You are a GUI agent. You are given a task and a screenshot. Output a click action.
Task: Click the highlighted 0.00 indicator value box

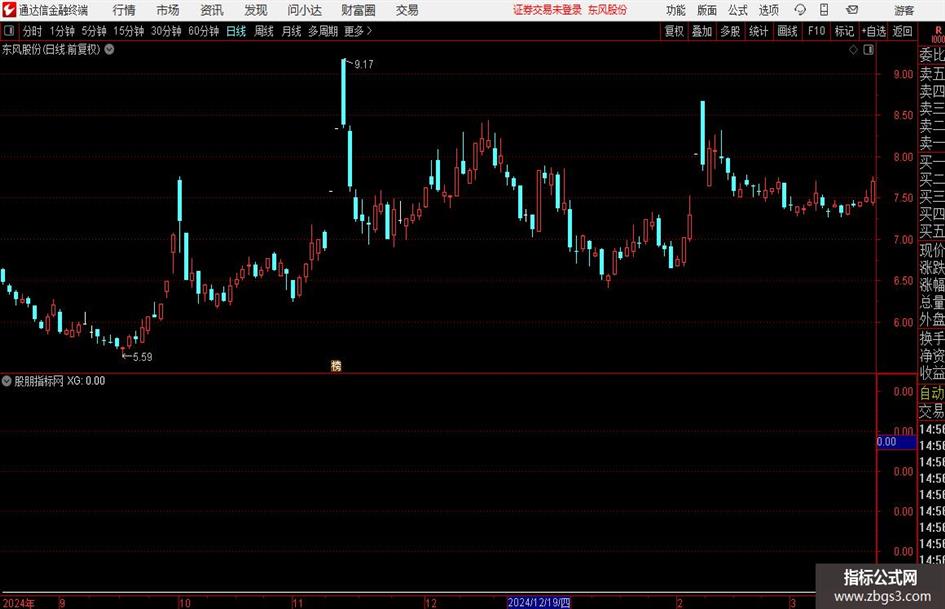896,441
